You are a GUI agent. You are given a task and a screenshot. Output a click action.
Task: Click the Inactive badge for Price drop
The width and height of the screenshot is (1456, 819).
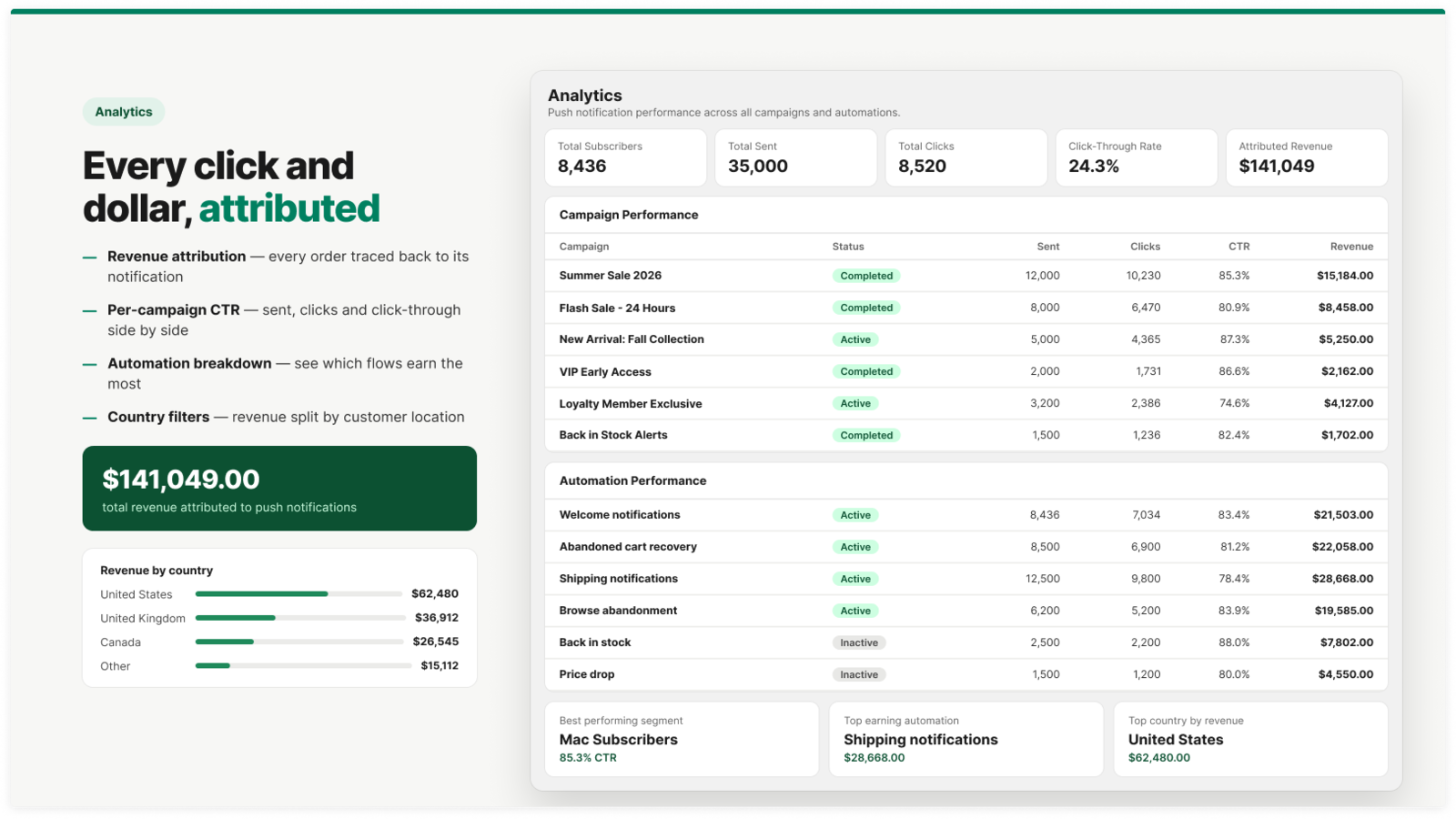click(859, 674)
